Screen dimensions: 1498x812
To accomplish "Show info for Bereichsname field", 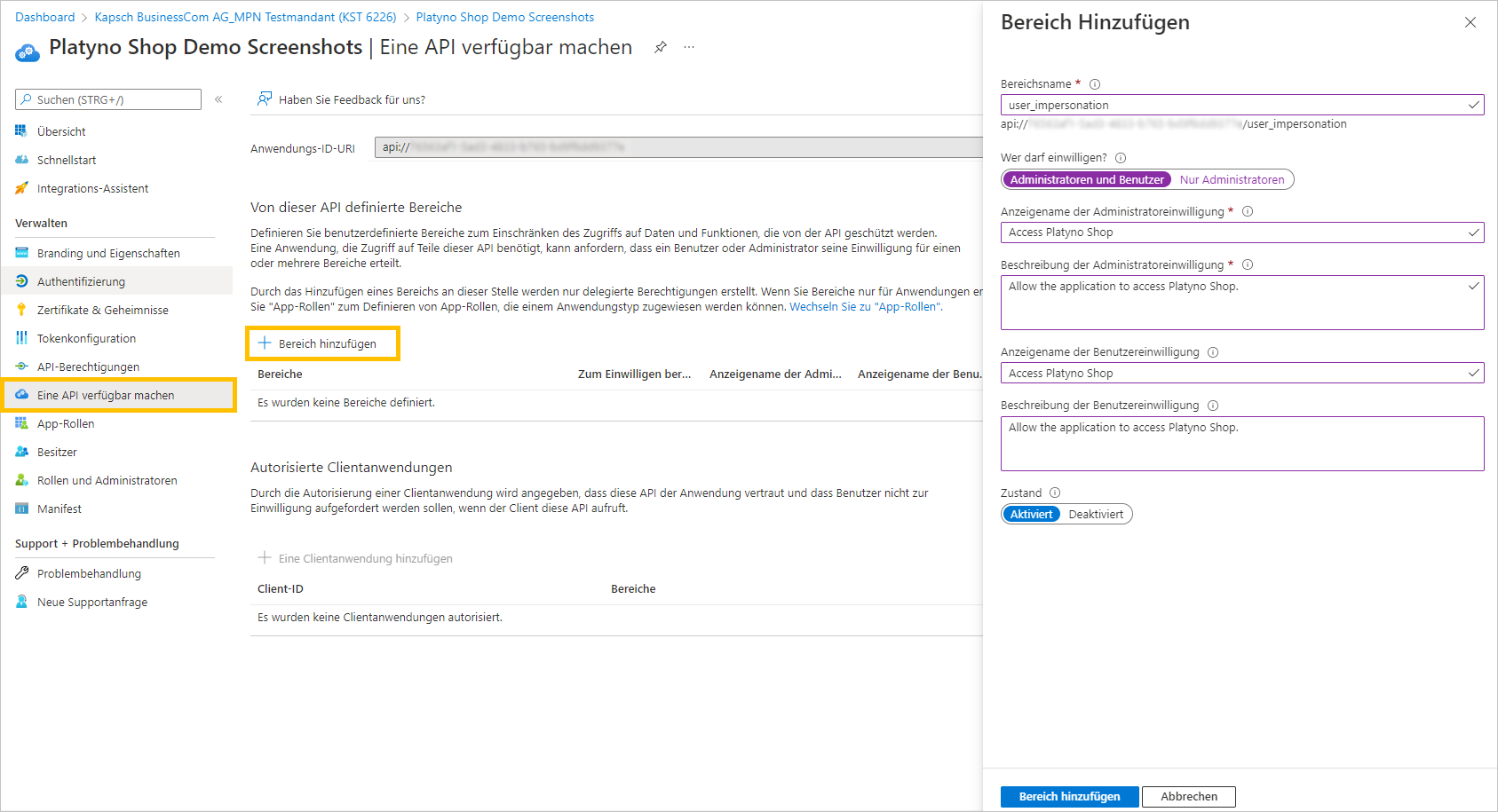I will coord(1095,84).
